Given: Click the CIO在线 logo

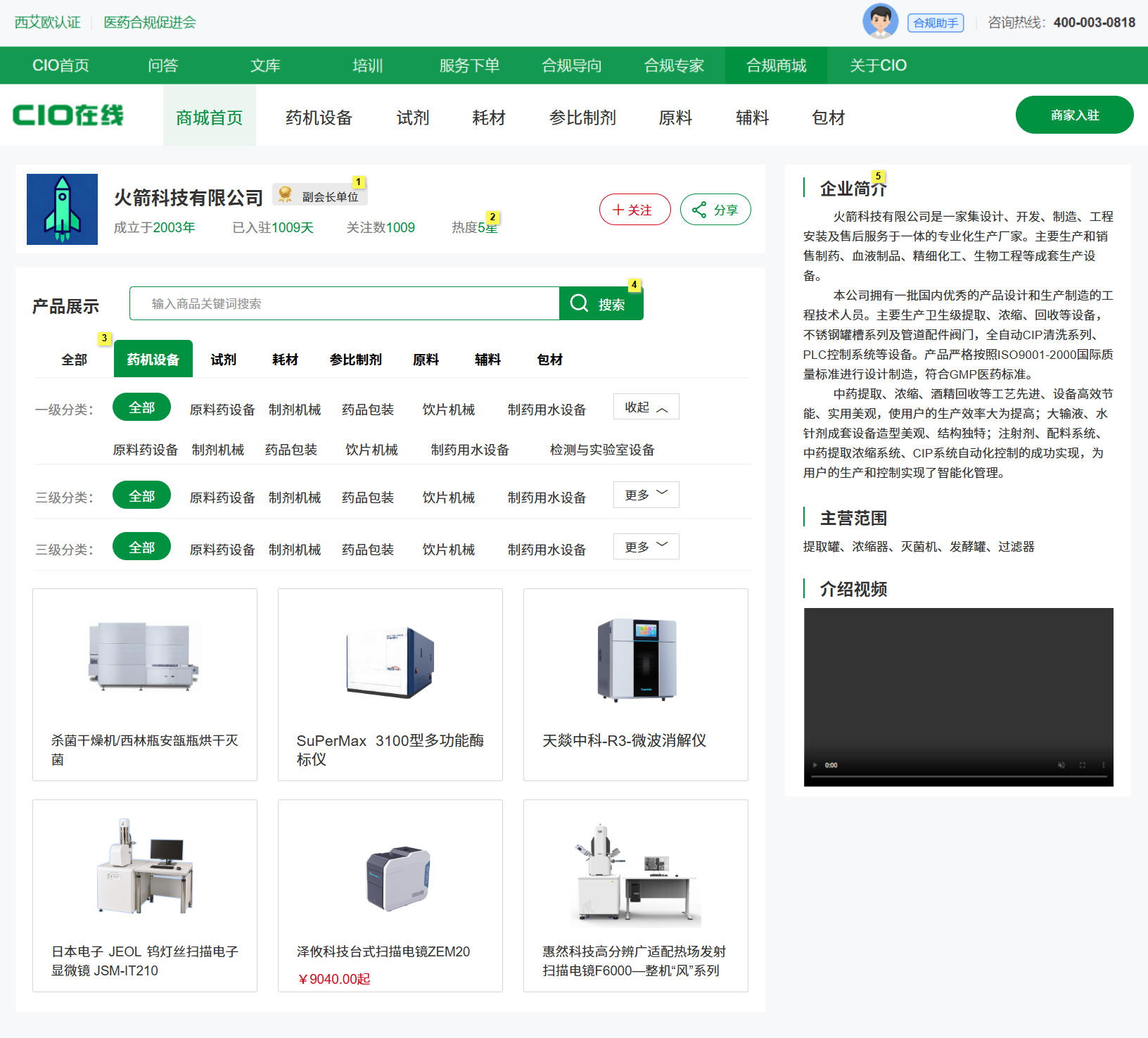Looking at the screenshot, I should click(x=69, y=114).
